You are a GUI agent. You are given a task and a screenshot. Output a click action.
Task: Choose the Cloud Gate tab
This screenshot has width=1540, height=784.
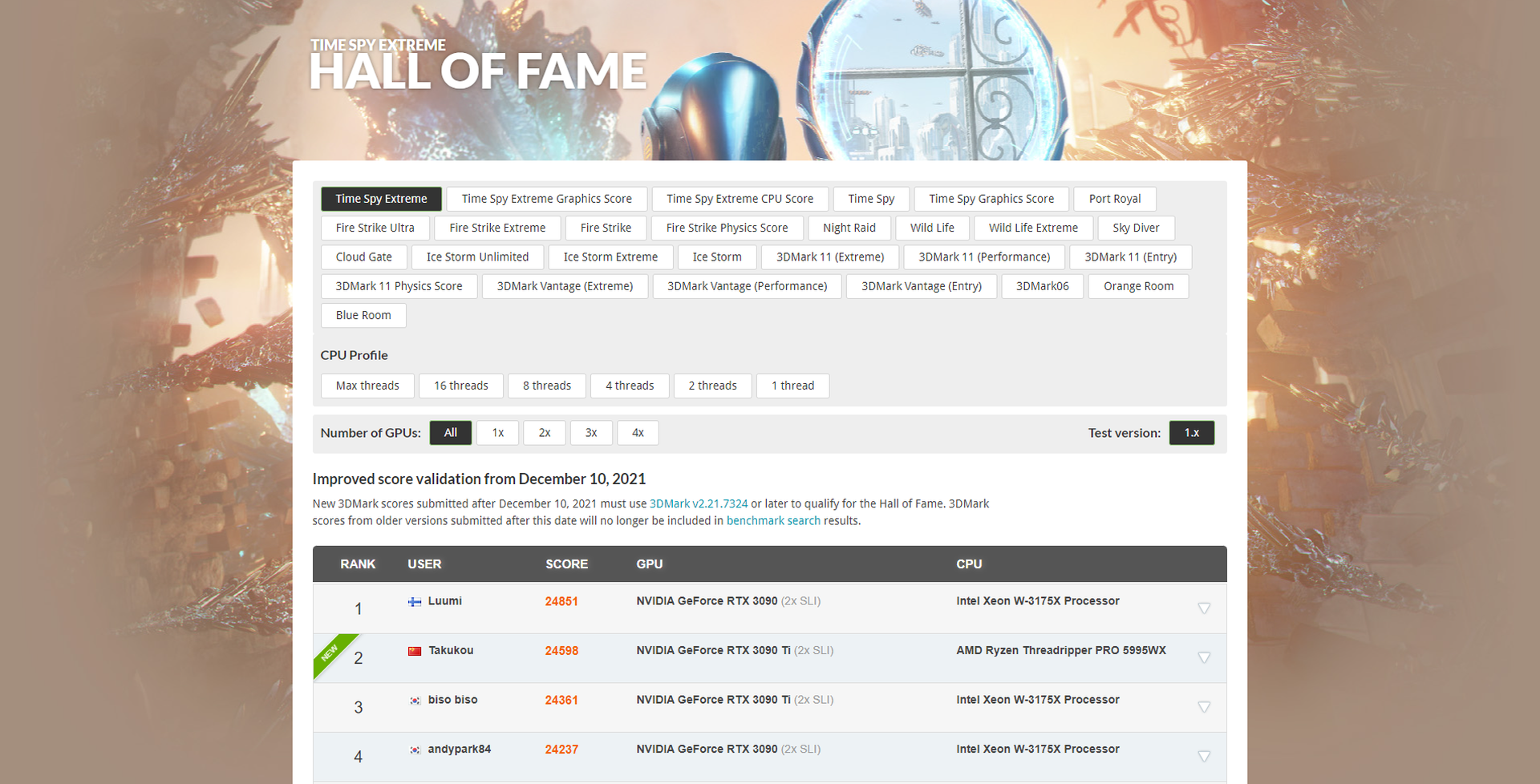363,257
